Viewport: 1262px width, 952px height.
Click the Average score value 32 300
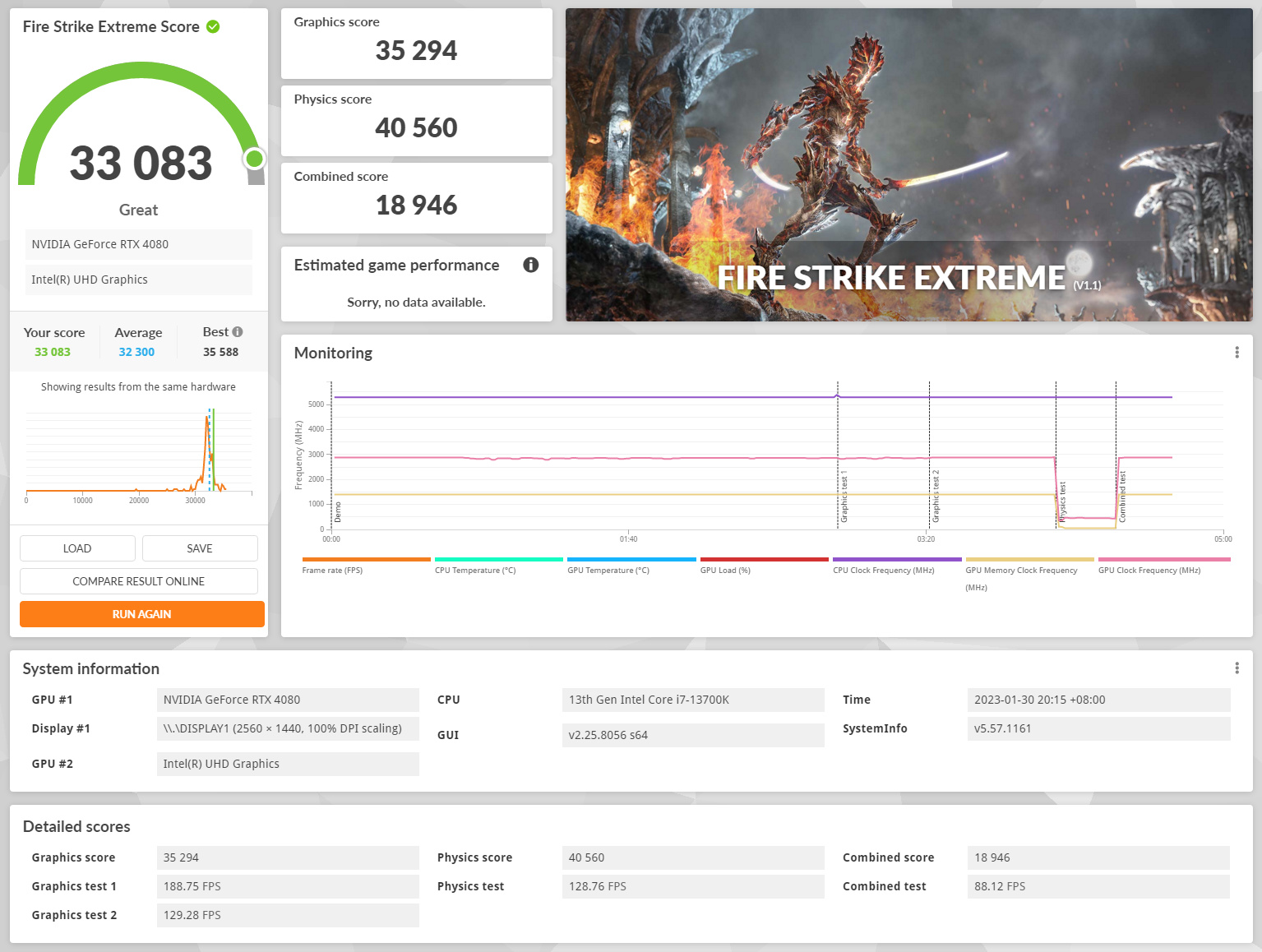click(136, 352)
